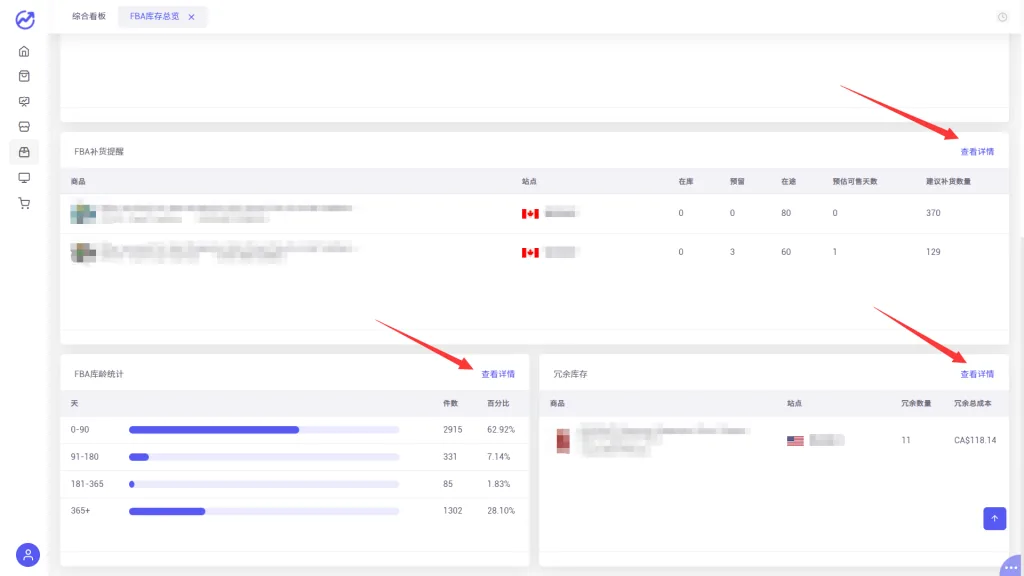Image resolution: width=1024 pixels, height=576 pixels.
Task: Click the app logo at top left
Action: pos(25,20)
